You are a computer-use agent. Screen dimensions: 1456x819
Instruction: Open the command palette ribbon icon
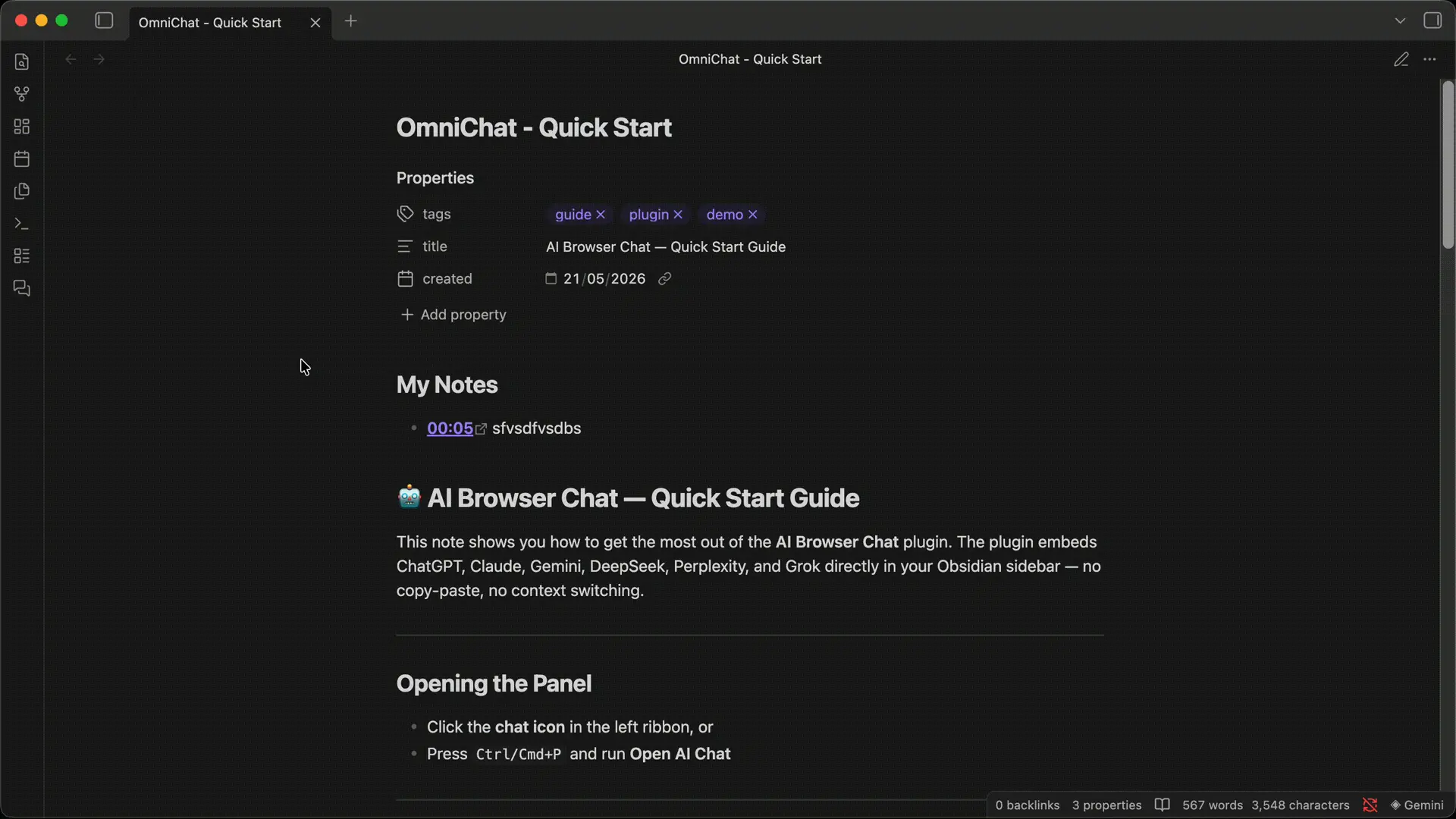(x=22, y=224)
